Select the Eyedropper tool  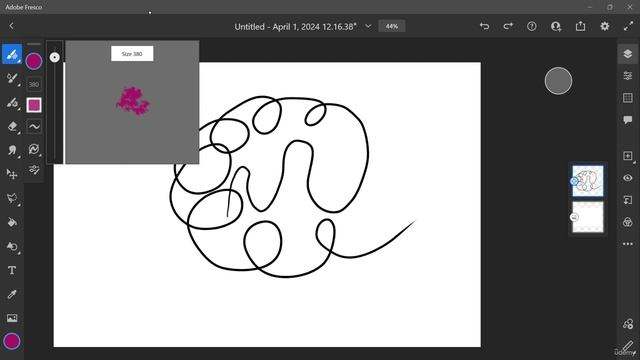coord(12,294)
